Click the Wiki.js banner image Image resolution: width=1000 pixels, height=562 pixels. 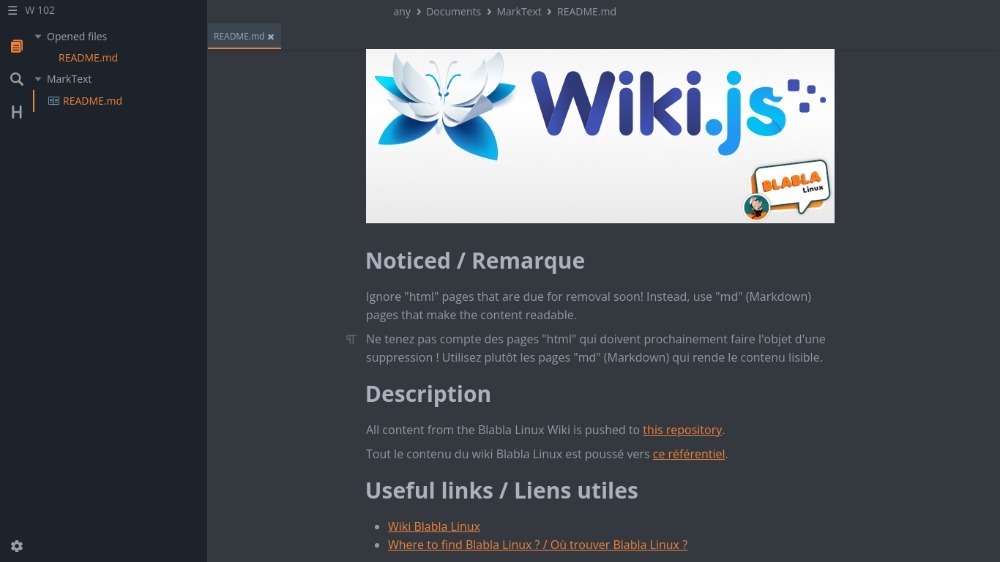click(x=600, y=135)
